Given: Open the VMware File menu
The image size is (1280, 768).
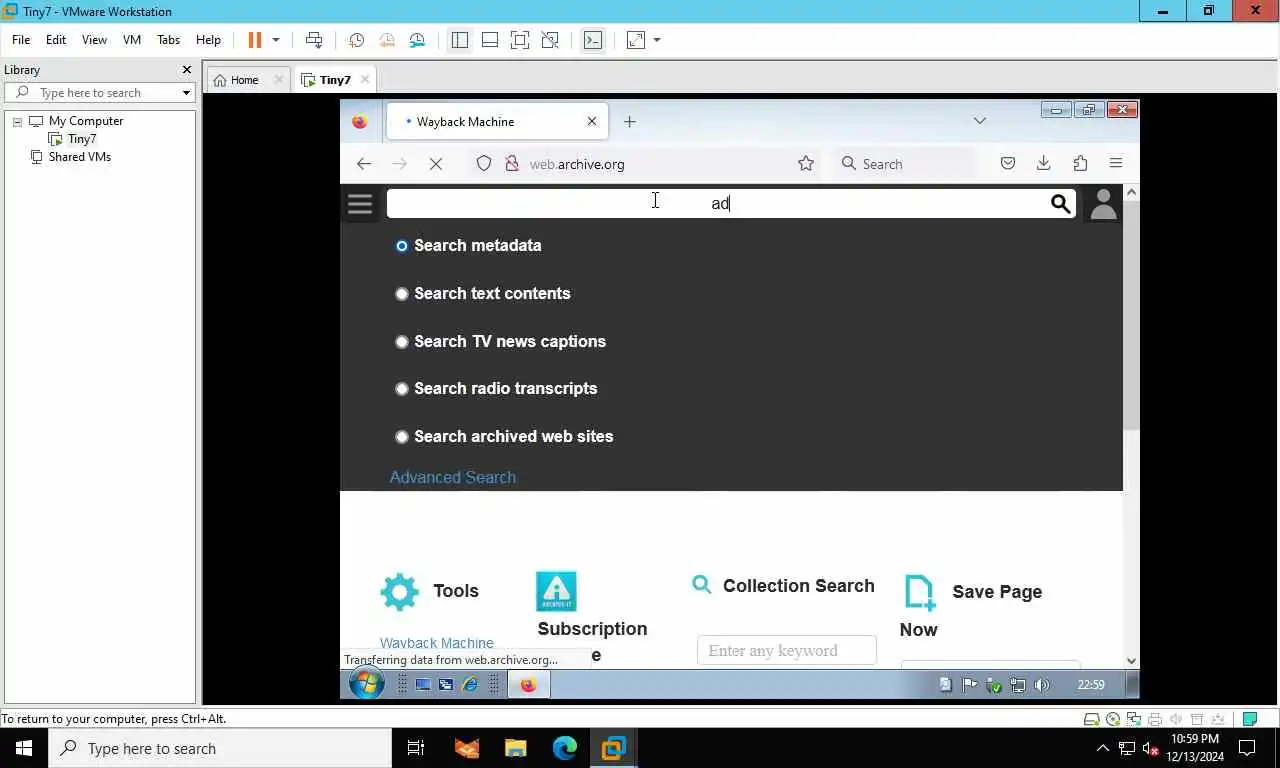Looking at the screenshot, I should (21, 40).
